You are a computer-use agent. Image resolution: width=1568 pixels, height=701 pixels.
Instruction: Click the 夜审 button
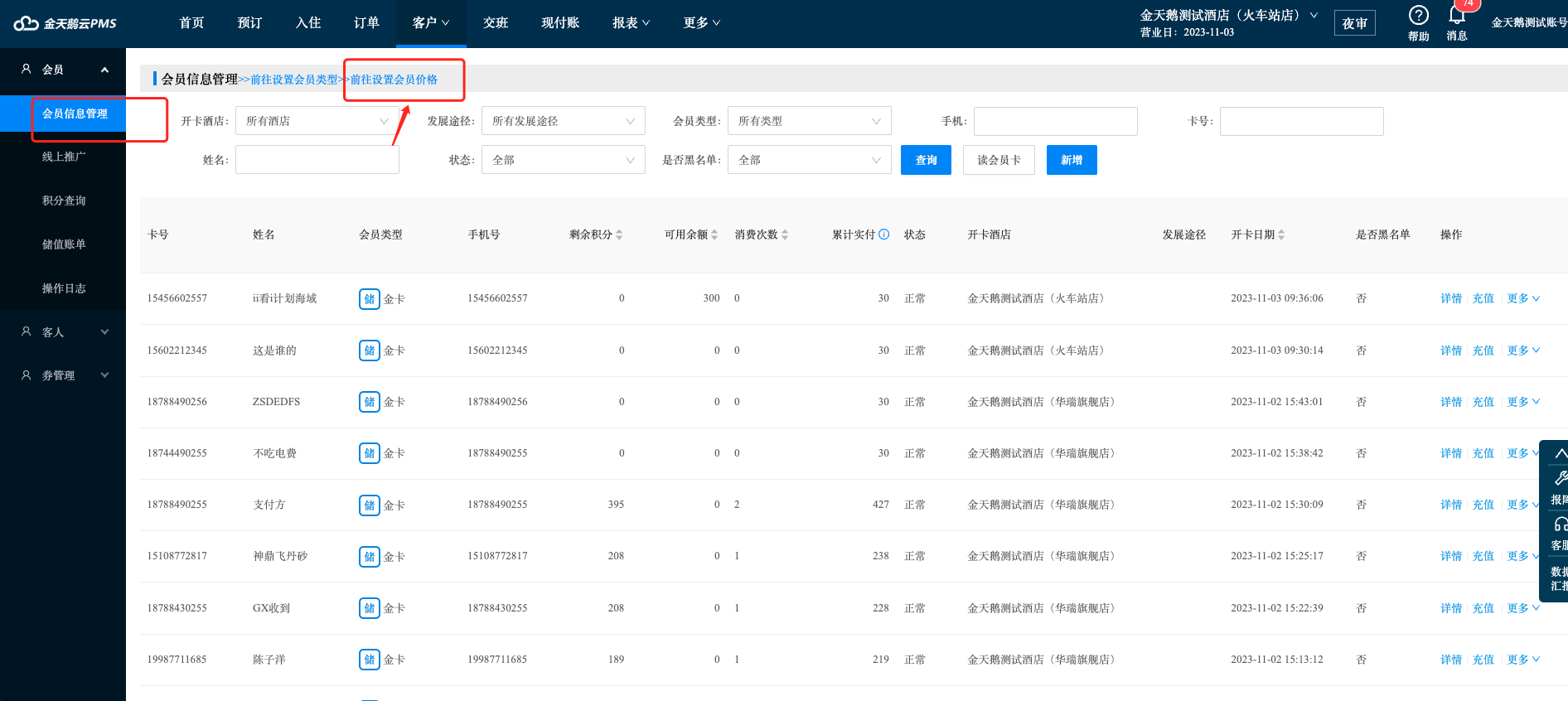[1355, 23]
